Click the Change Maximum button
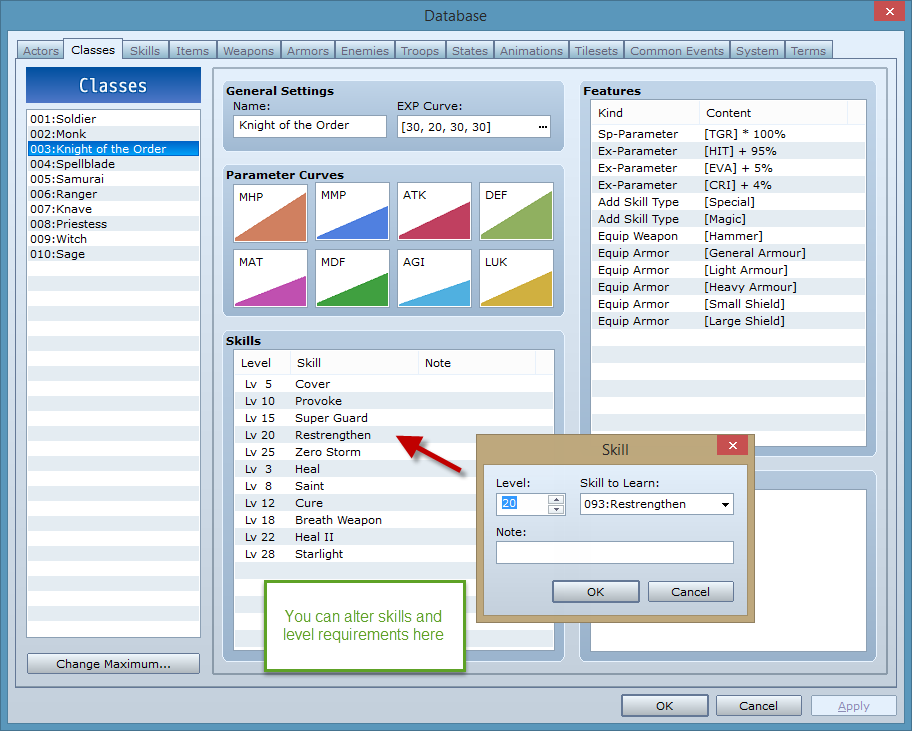This screenshot has height=731, width=912. click(113, 664)
